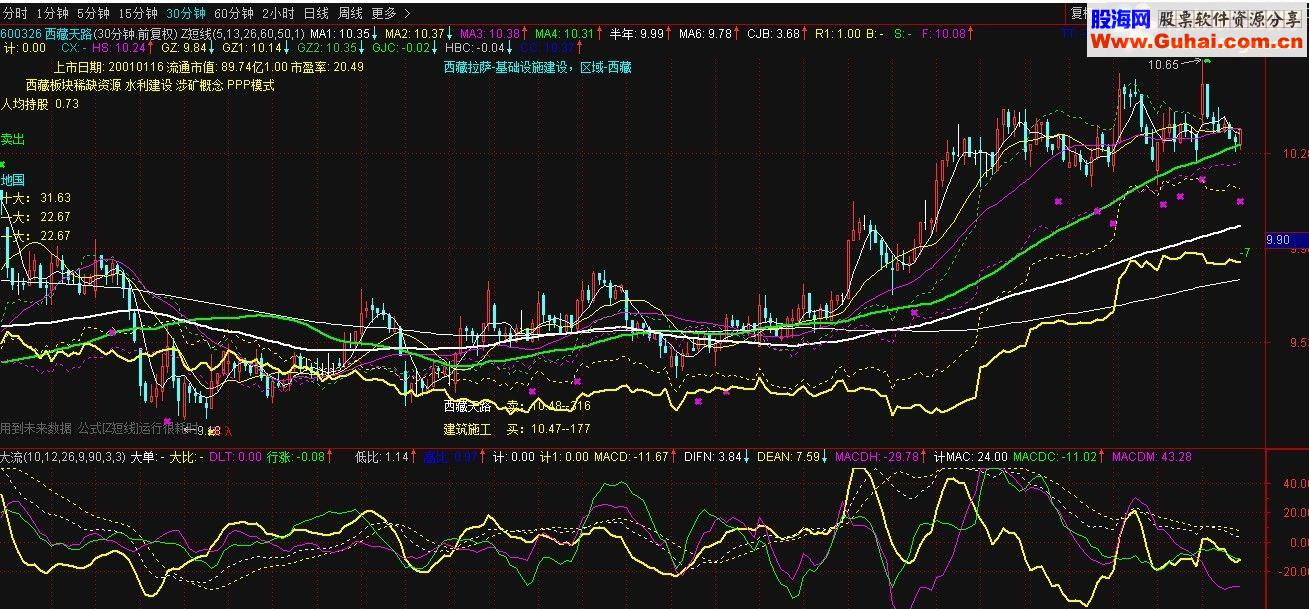
Task: Click the MA6: 9.78 indicator value
Action: point(705,33)
